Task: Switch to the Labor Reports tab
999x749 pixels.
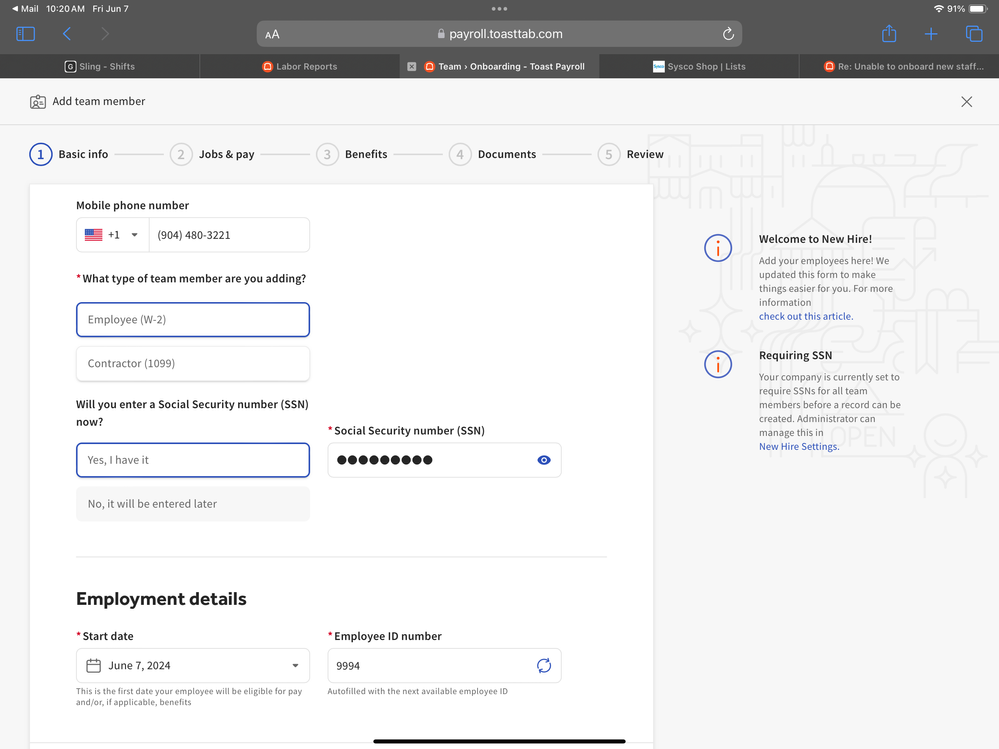Action: click(x=300, y=67)
